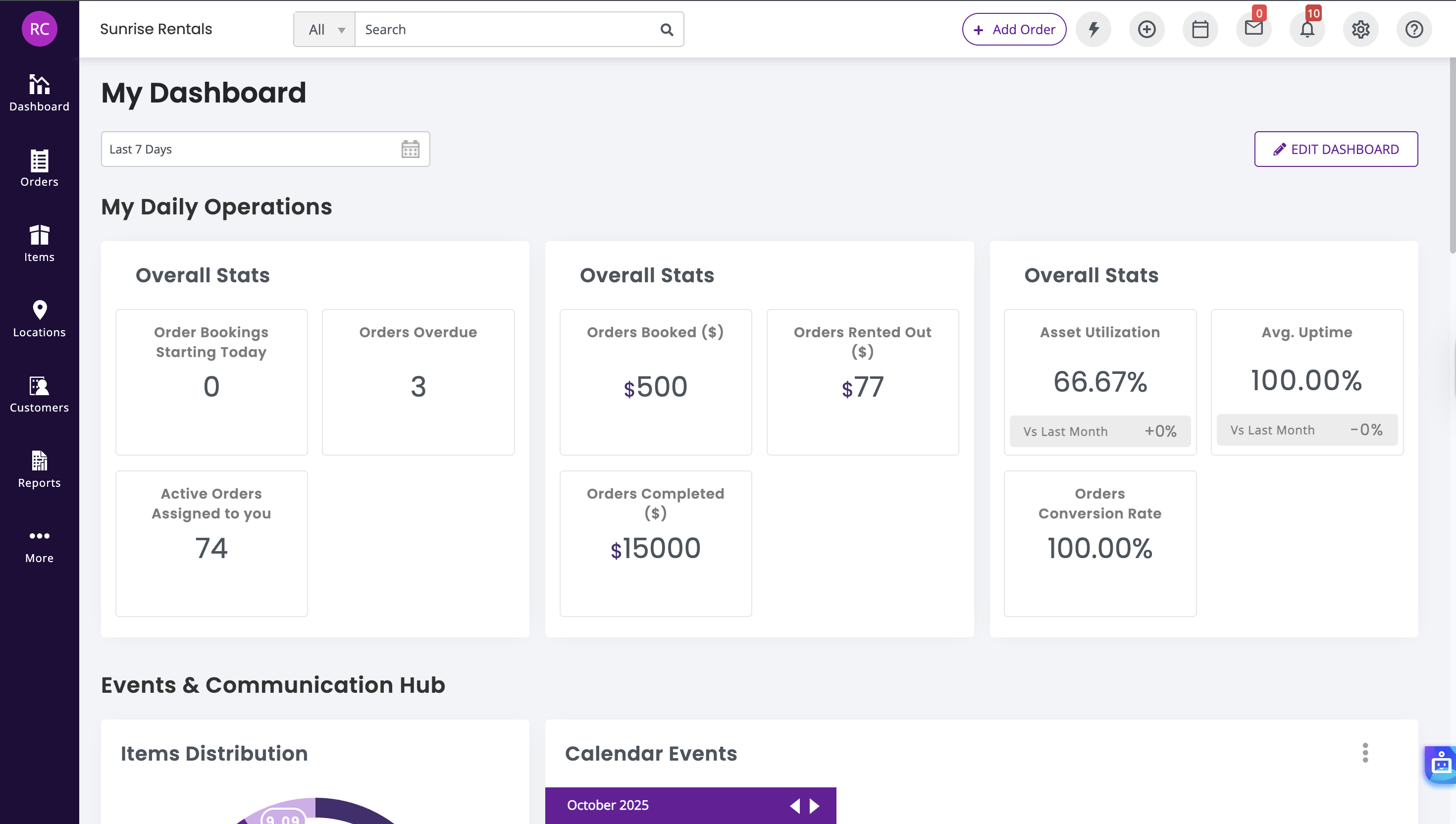
Task: Go to next month in calendar
Action: (814, 805)
